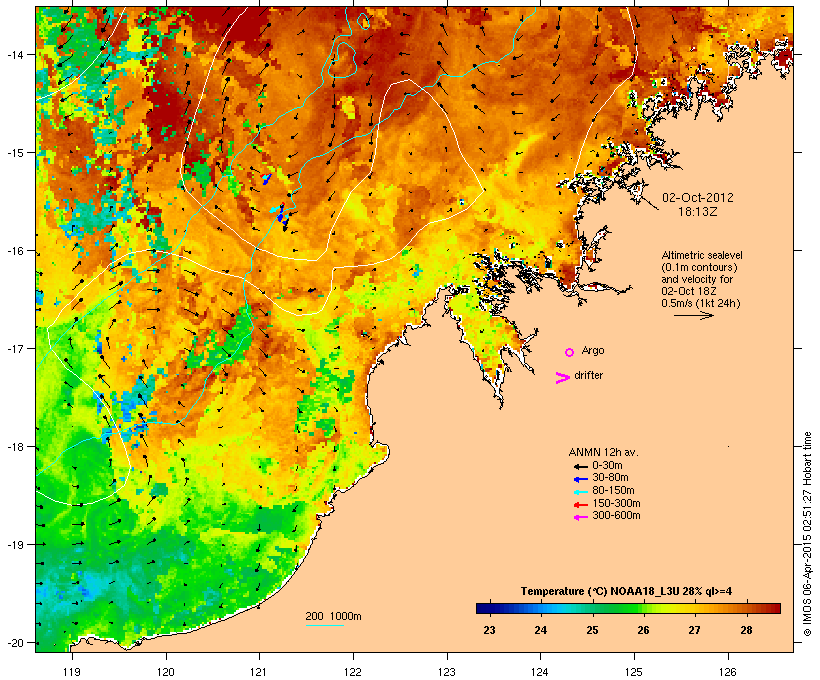Viewport: 820px width, 680px height.
Task: Click the black 0-30m legend arrow
Action: pos(580,467)
